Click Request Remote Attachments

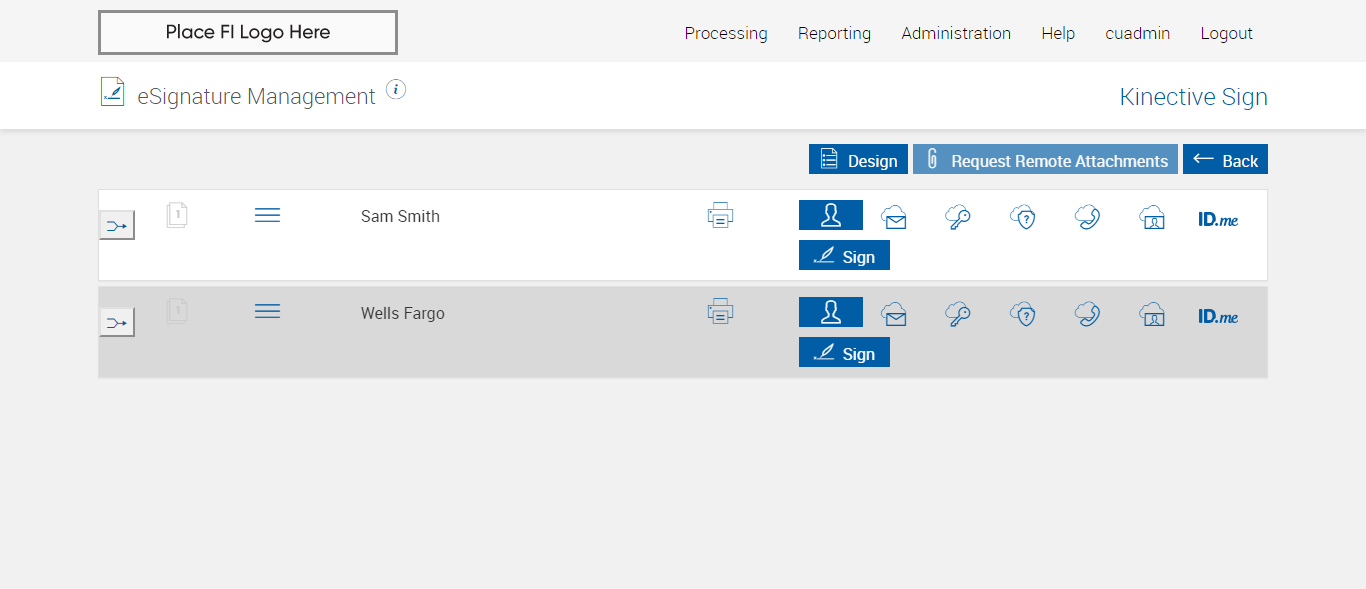[1045, 160]
